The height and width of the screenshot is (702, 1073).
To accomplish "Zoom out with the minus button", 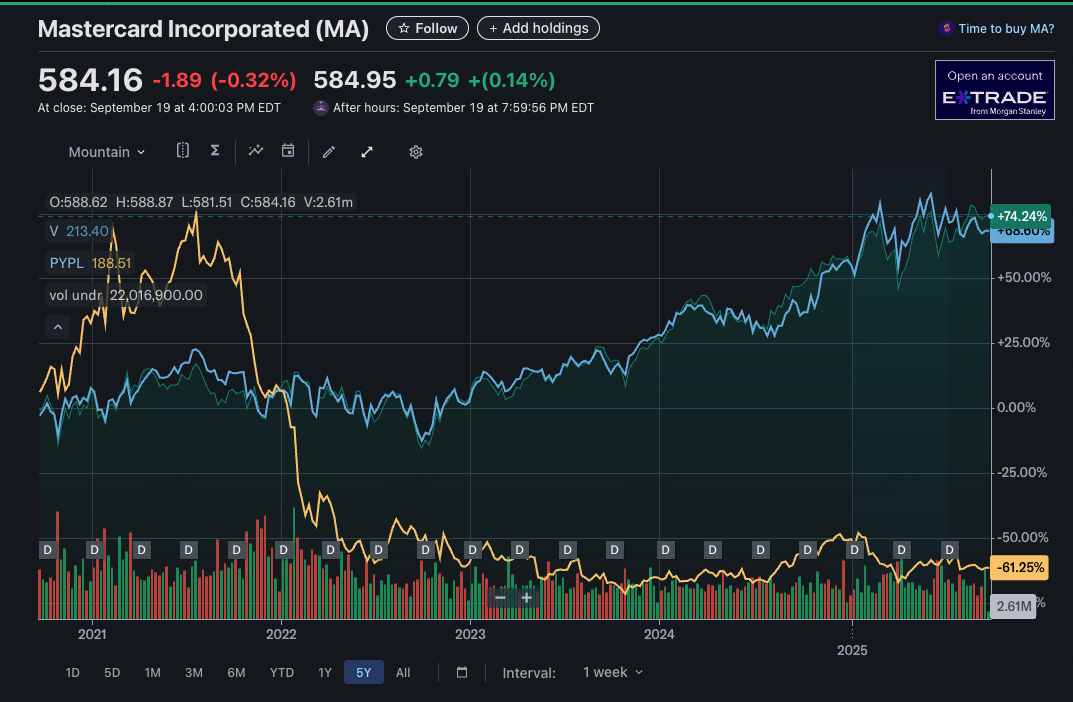I will click(500, 597).
